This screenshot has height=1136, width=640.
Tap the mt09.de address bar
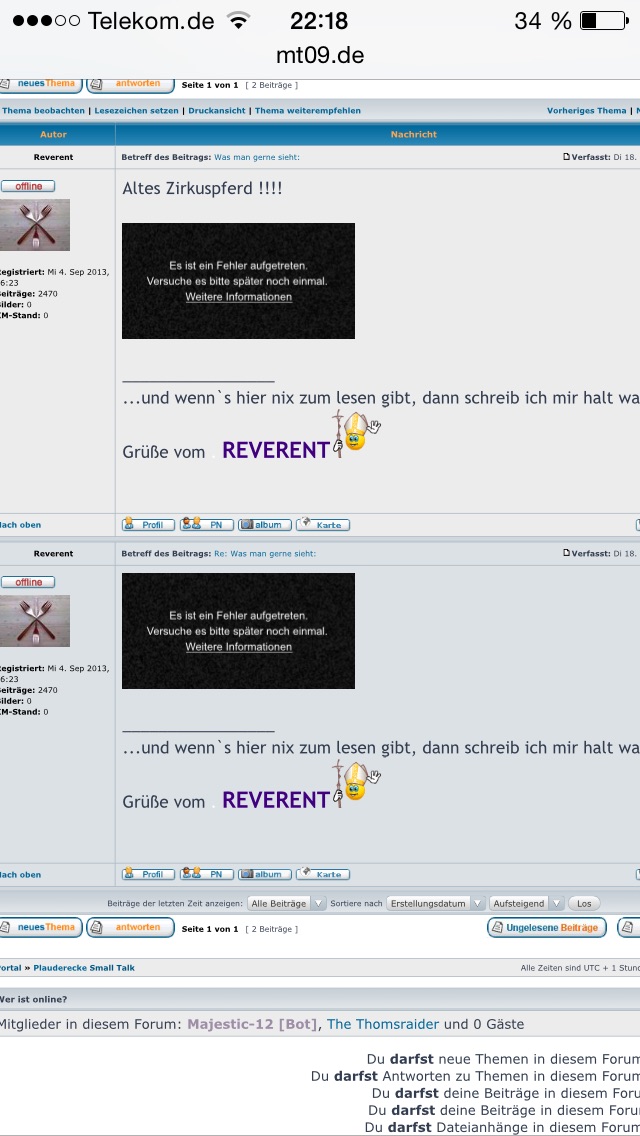(320, 54)
